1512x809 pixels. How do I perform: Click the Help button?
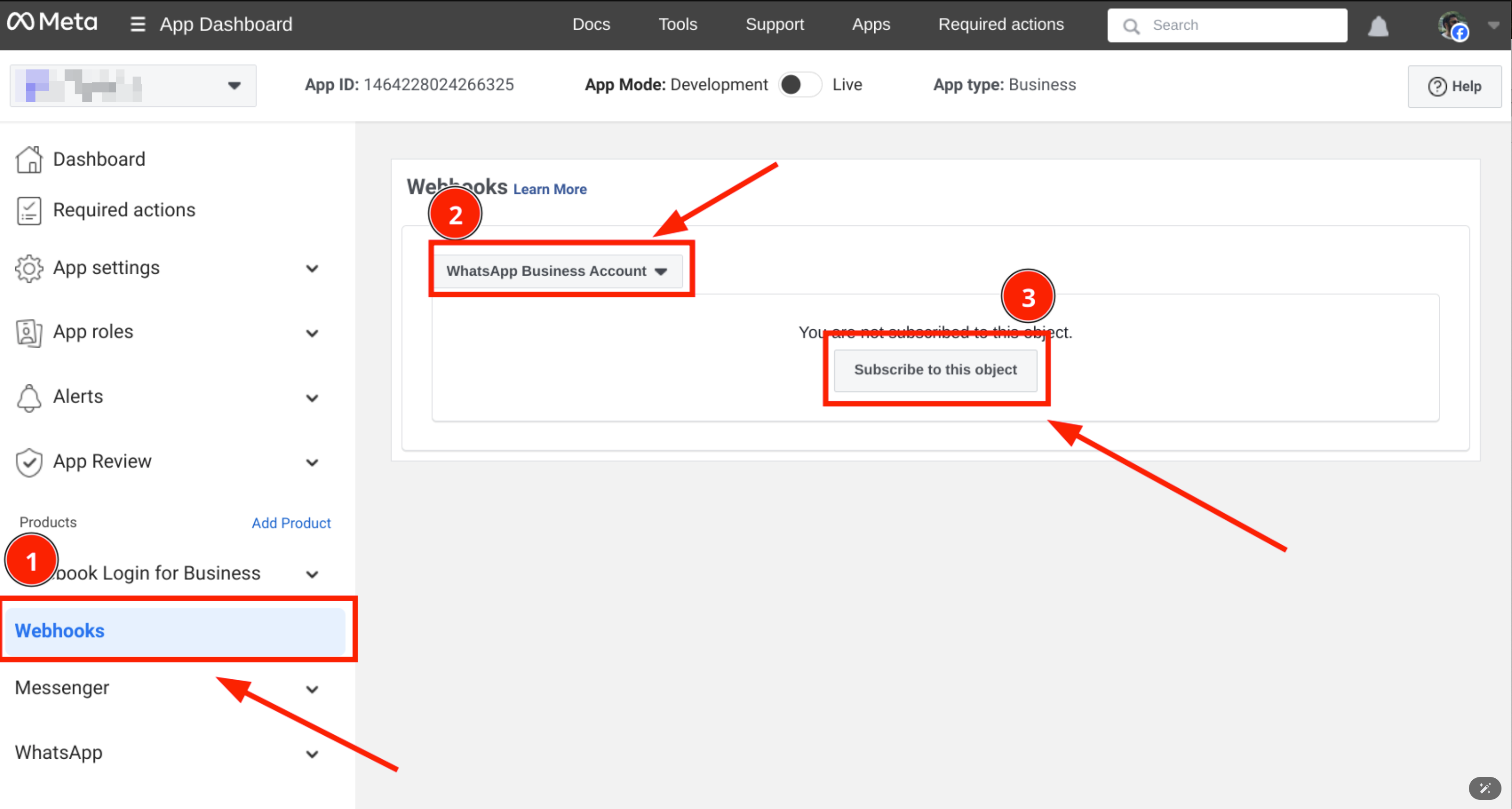[1454, 87]
